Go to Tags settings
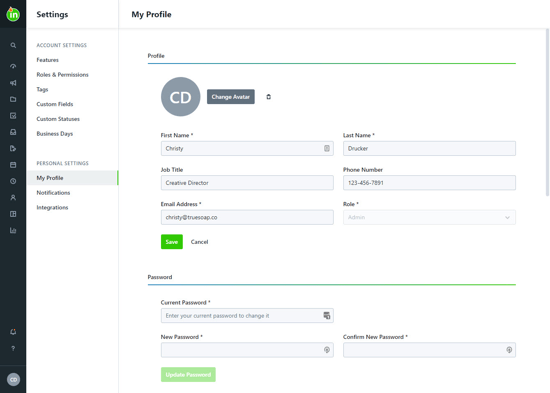This screenshot has width=550, height=393. [x=42, y=89]
